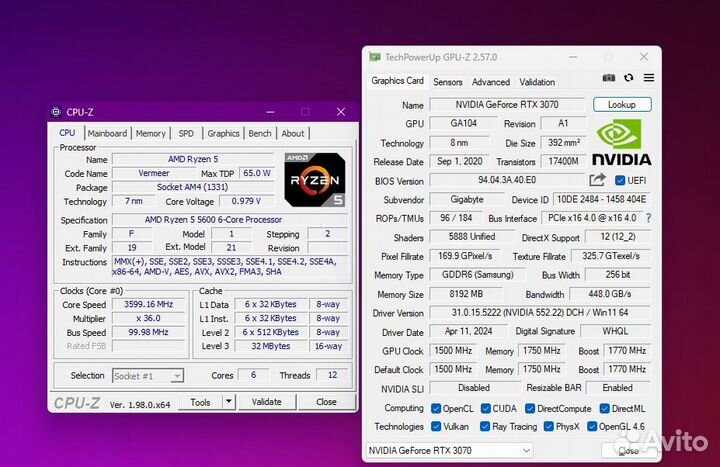Image resolution: width=720 pixels, height=467 pixels.
Task: Select the CPU tab in CPU-Z
Action: pos(67,133)
